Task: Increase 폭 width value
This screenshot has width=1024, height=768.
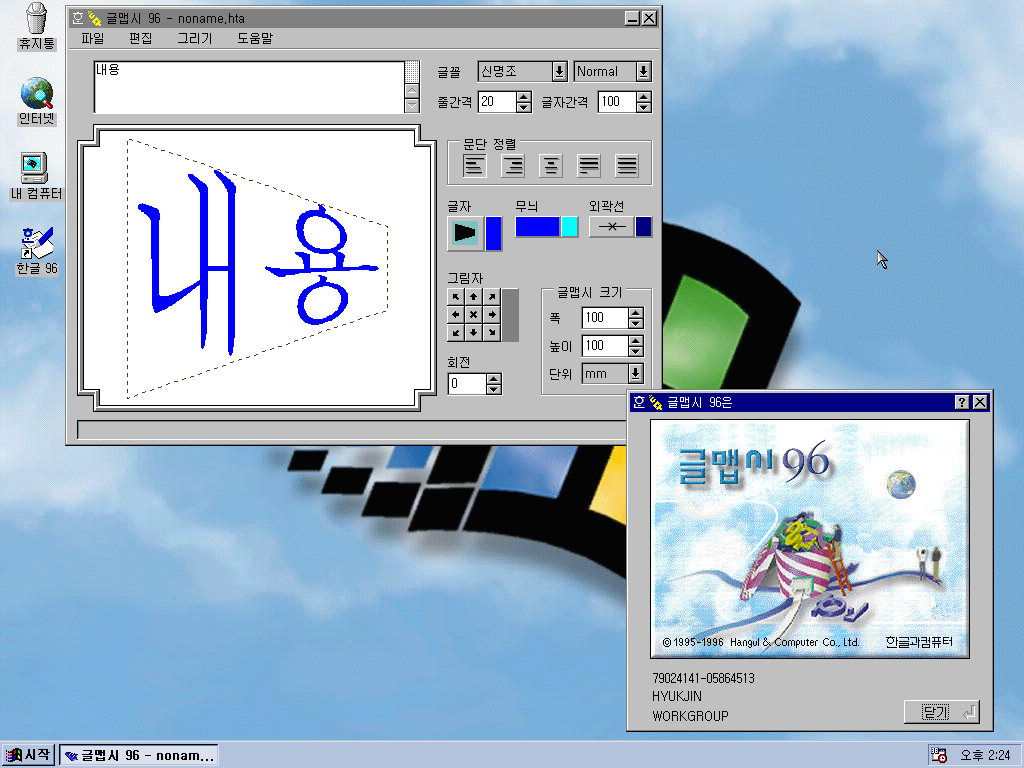Action: [636, 313]
